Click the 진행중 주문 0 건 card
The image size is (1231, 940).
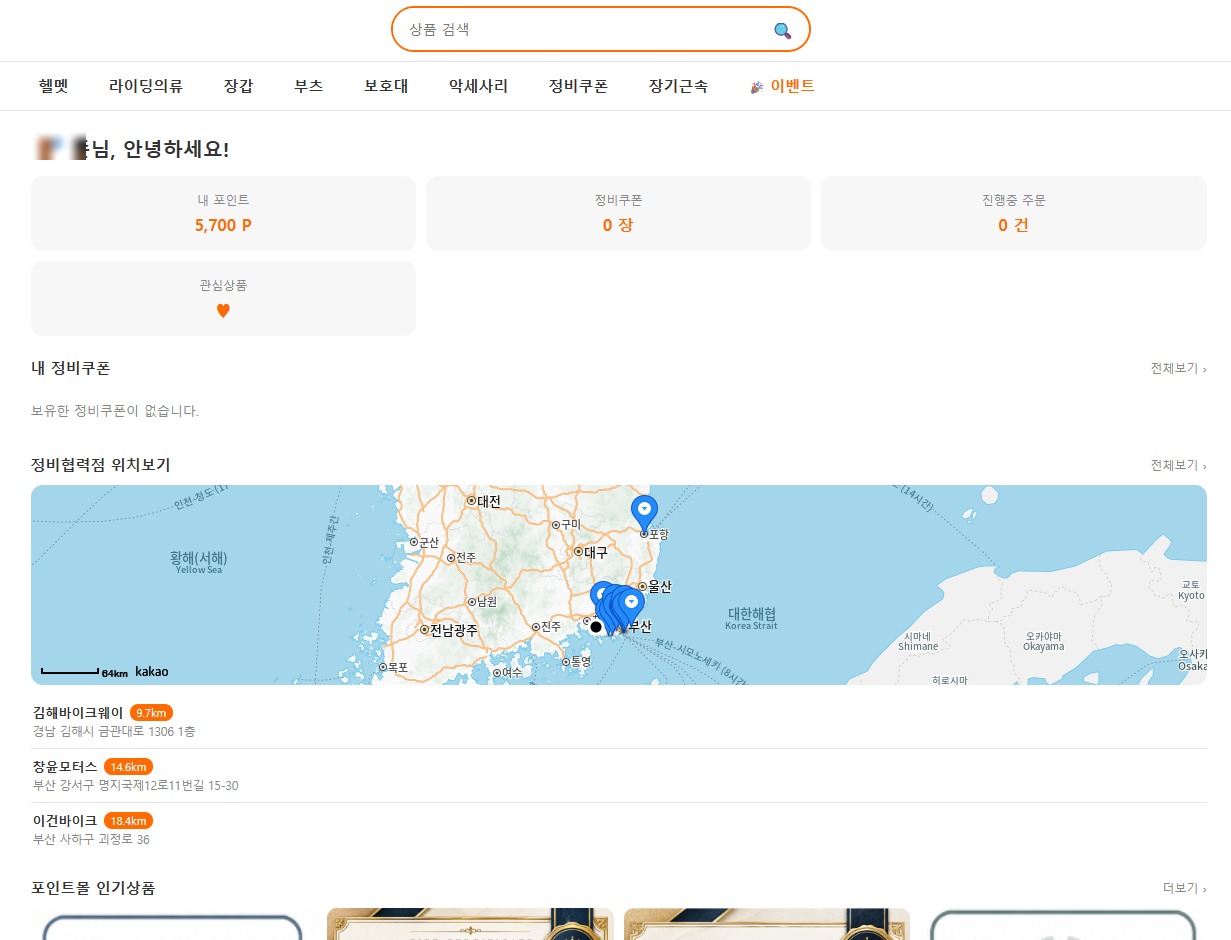pos(1014,213)
